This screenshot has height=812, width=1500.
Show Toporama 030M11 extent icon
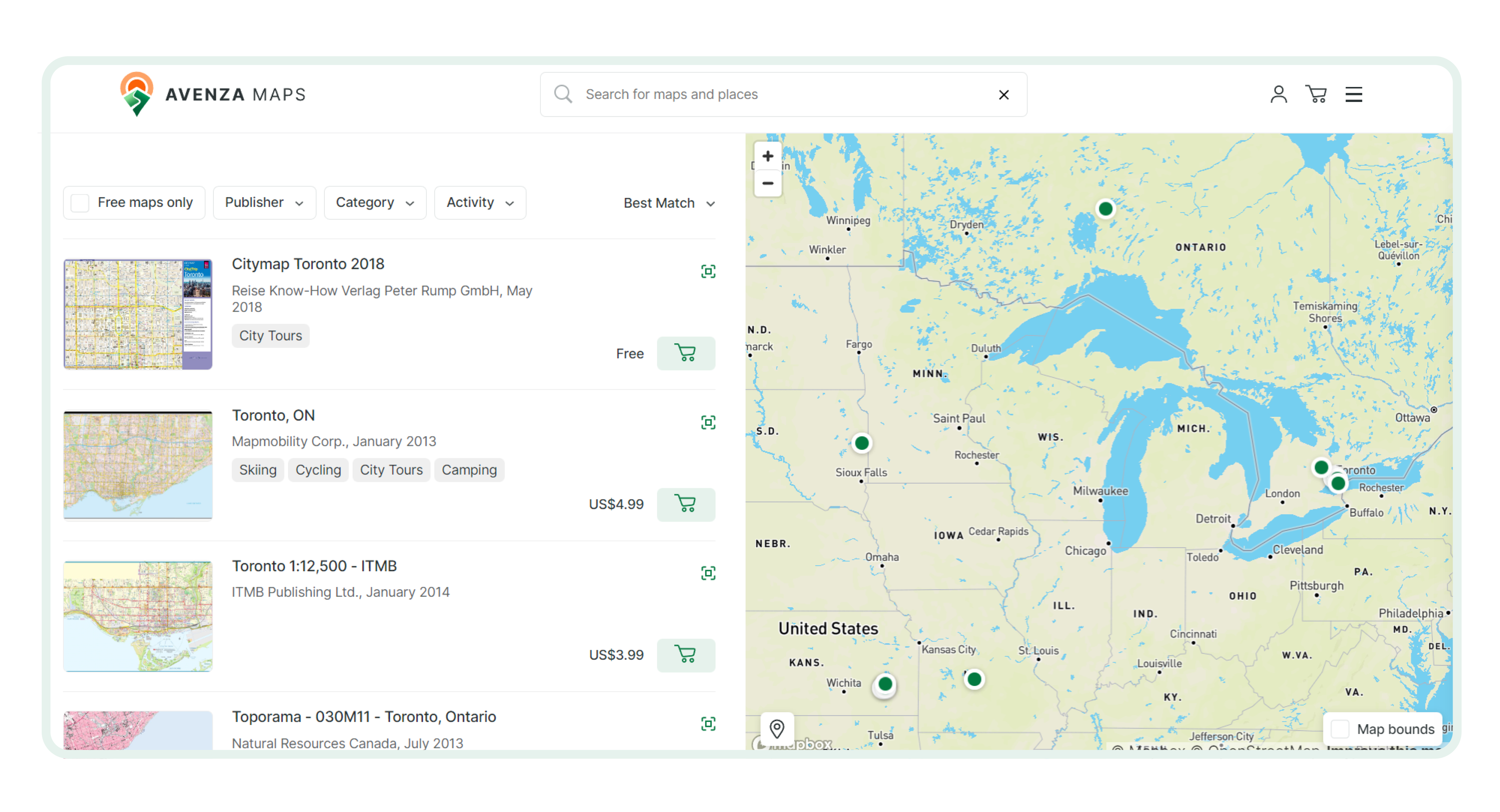(x=708, y=724)
